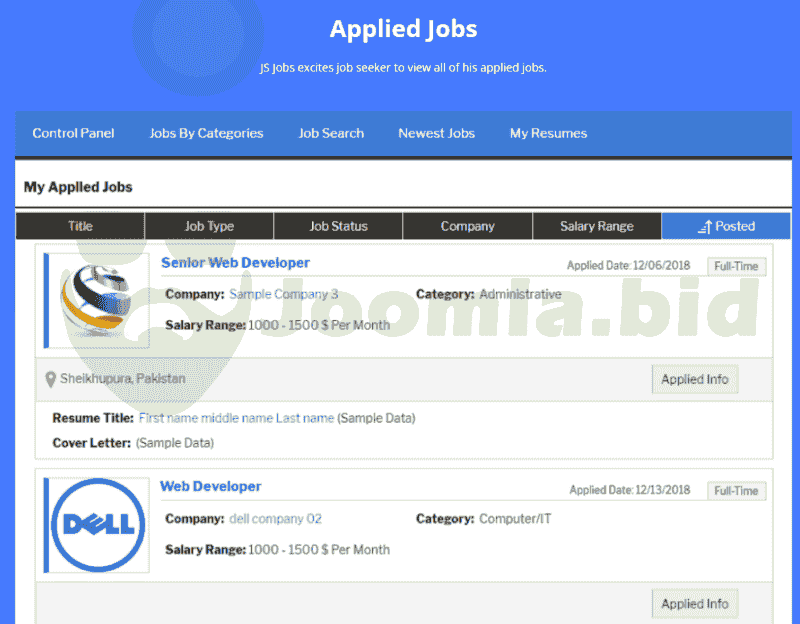Open the Web Developer job title link
The height and width of the screenshot is (624, 800).
tap(210, 487)
